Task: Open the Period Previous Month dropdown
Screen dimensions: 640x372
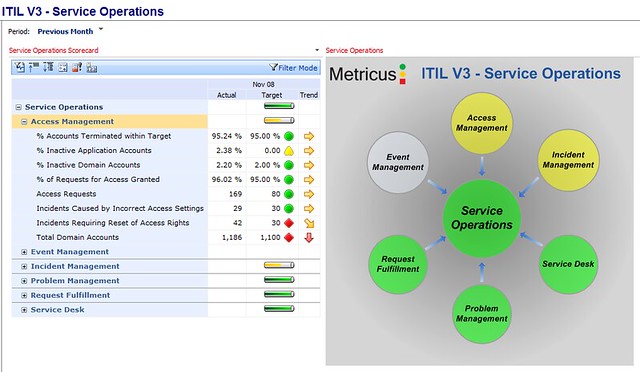Action: 70,31
